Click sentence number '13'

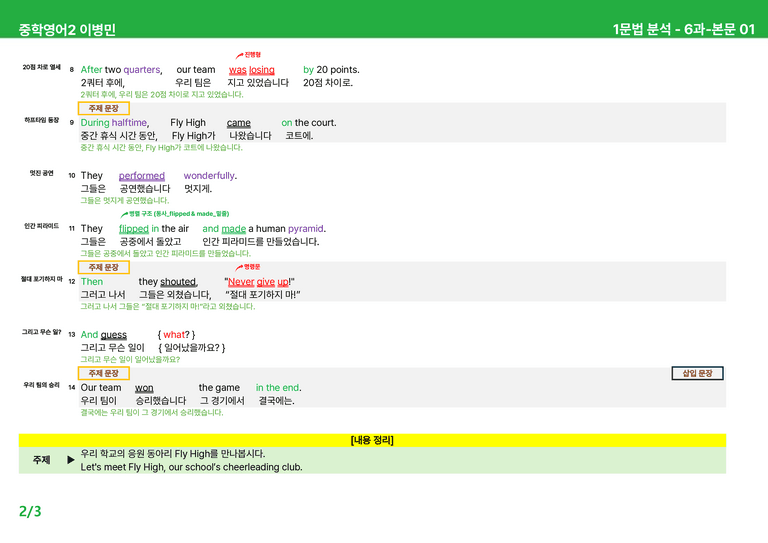[x=72, y=334]
